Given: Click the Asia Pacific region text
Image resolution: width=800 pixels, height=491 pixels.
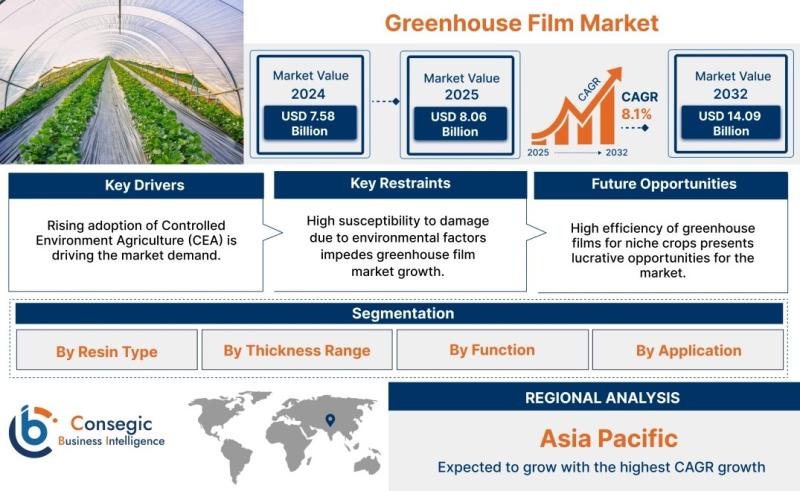Looking at the screenshot, I should [x=609, y=438].
